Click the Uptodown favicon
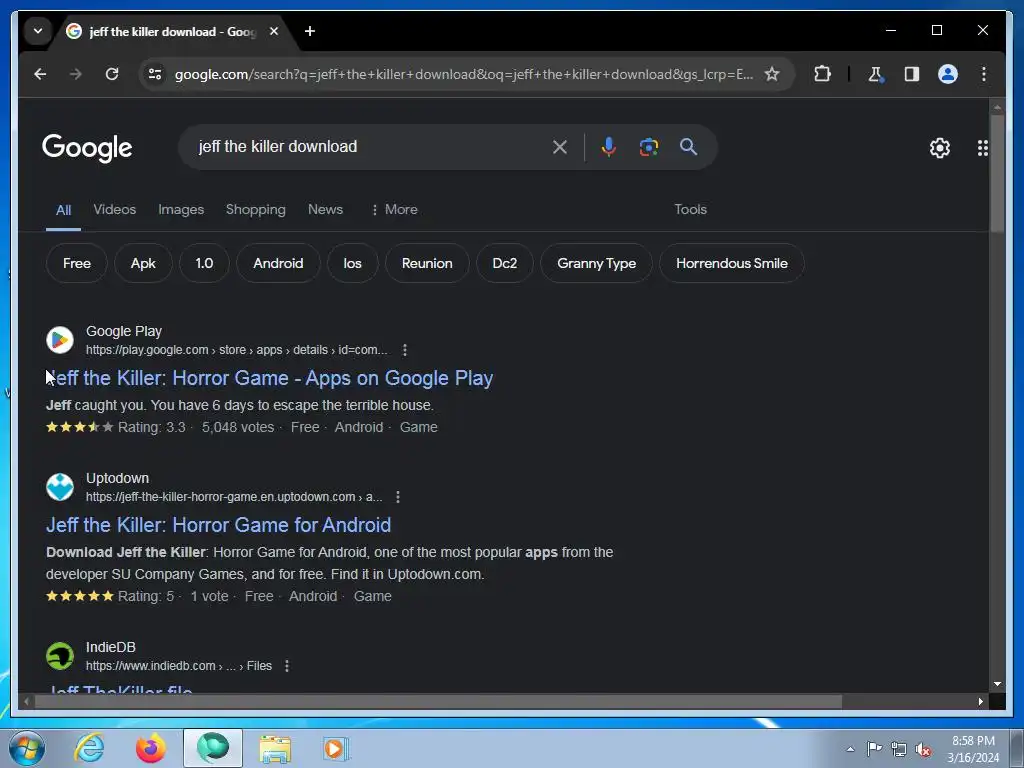The width and height of the screenshot is (1024, 768). 59,487
